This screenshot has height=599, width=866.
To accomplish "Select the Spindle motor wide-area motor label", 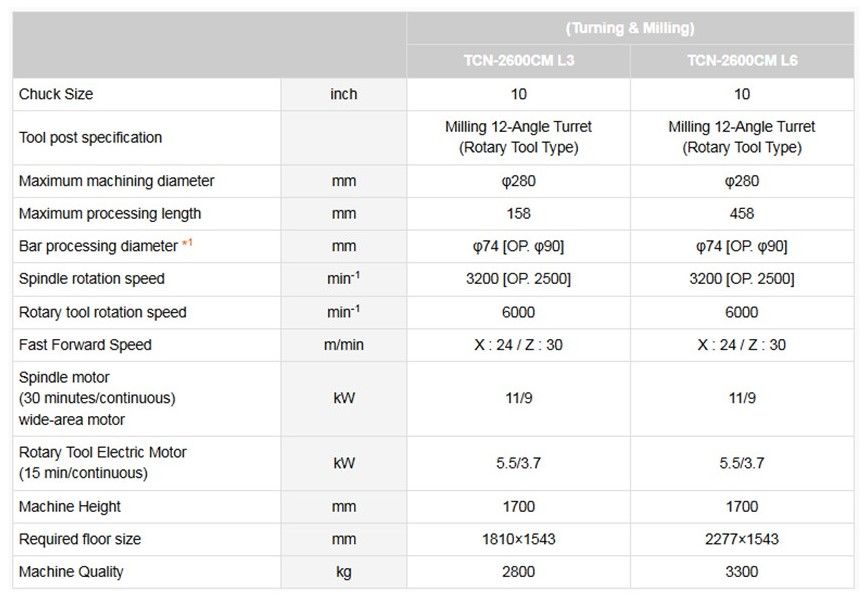I will pos(97,398).
